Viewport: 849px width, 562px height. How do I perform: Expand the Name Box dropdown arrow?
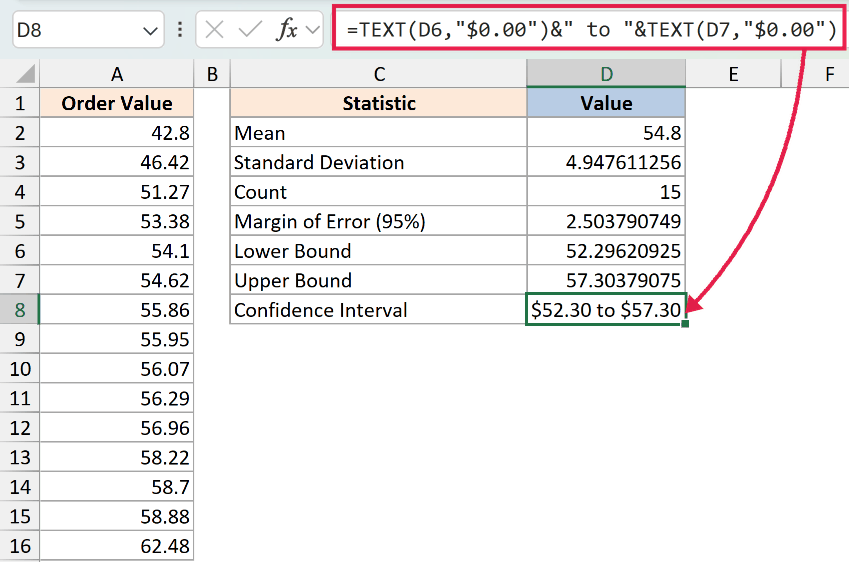150,31
